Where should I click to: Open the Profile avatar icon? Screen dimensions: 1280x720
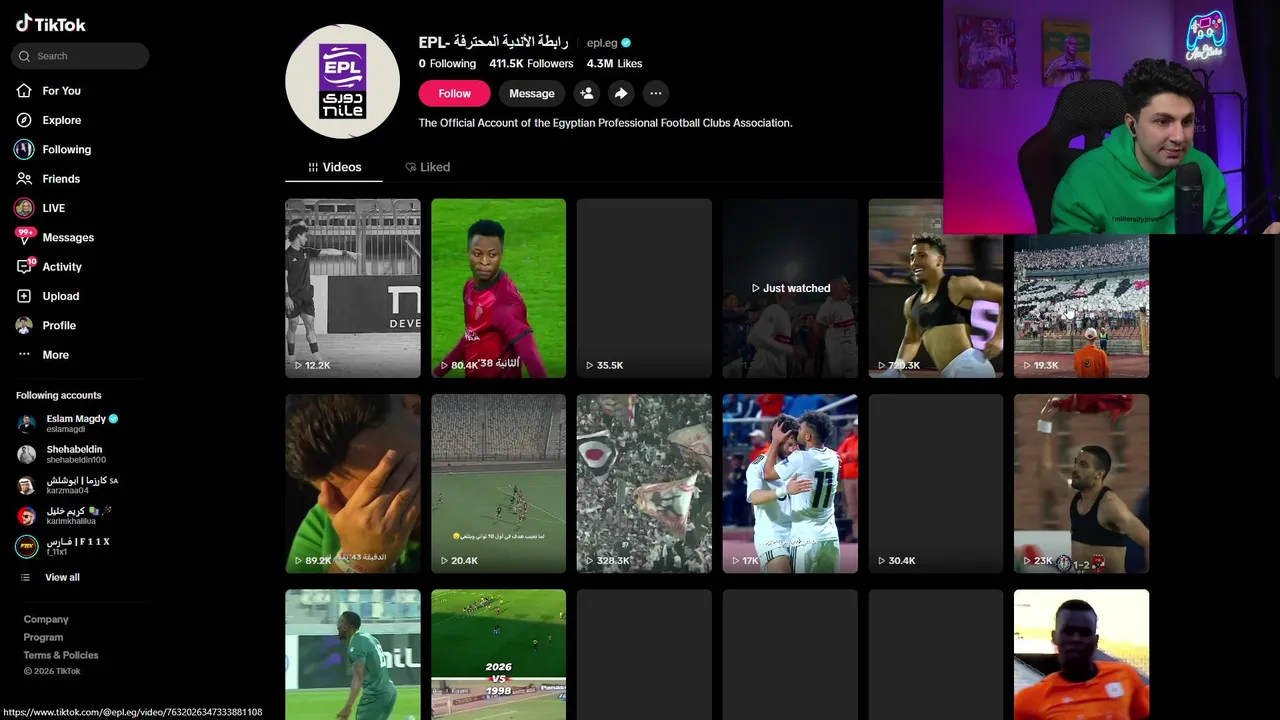24,325
